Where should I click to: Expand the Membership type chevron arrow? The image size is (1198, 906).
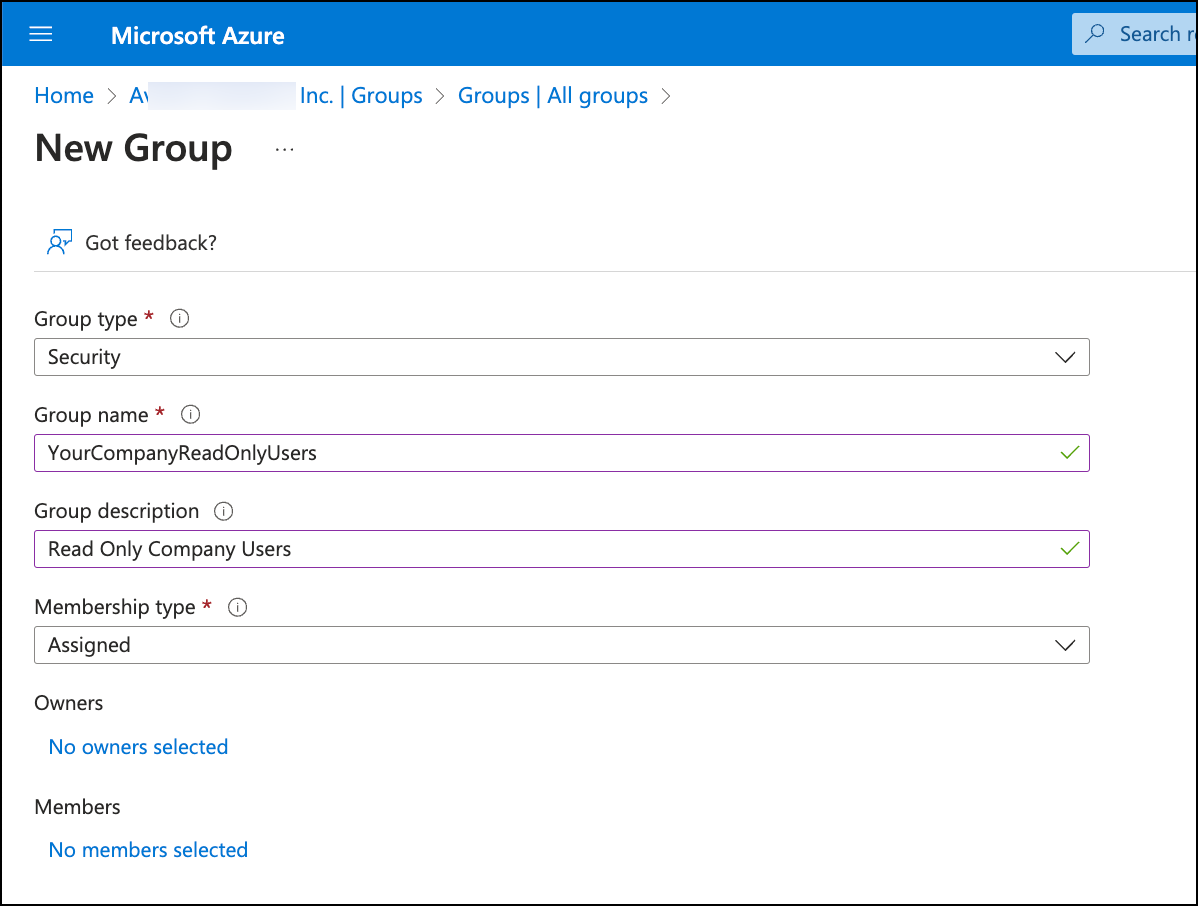point(1064,645)
